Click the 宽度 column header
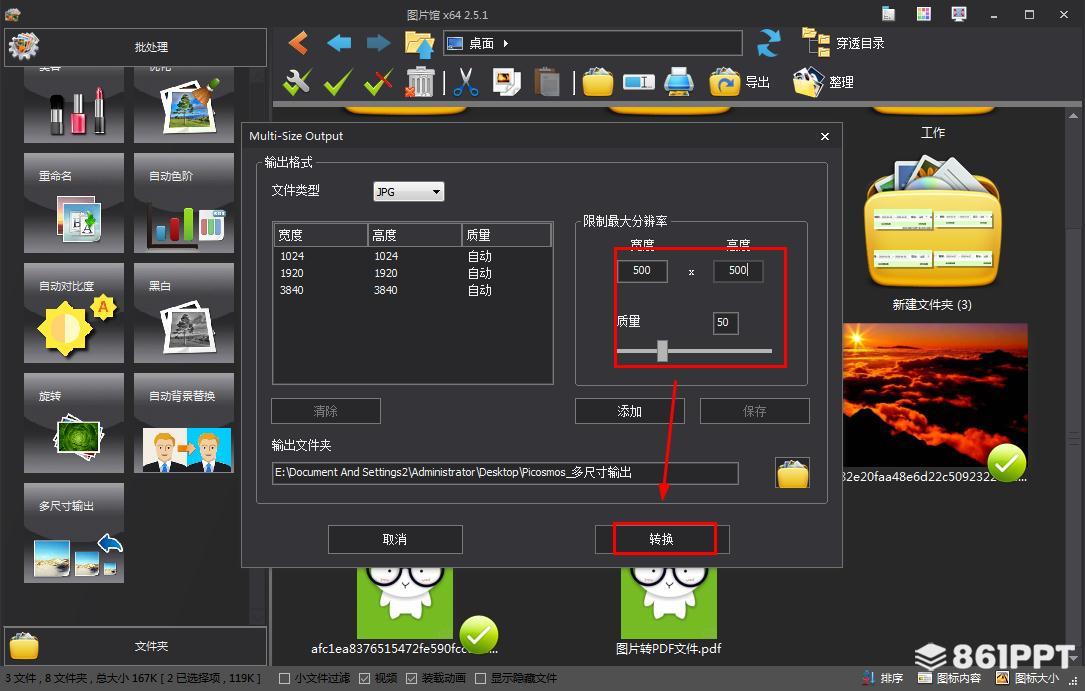This screenshot has width=1085, height=691. [x=321, y=235]
